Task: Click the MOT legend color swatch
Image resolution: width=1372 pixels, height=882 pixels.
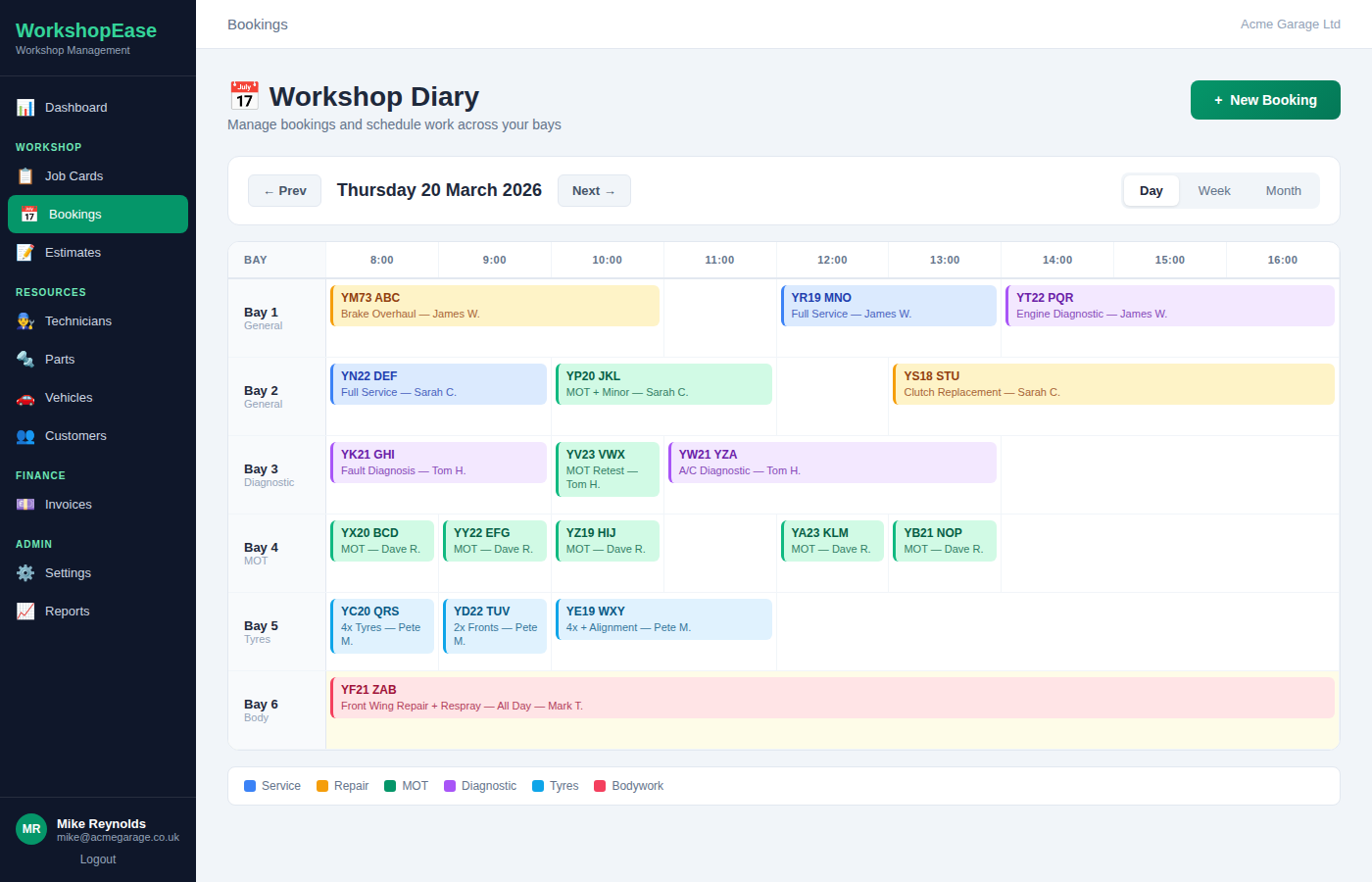Action: (389, 785)
